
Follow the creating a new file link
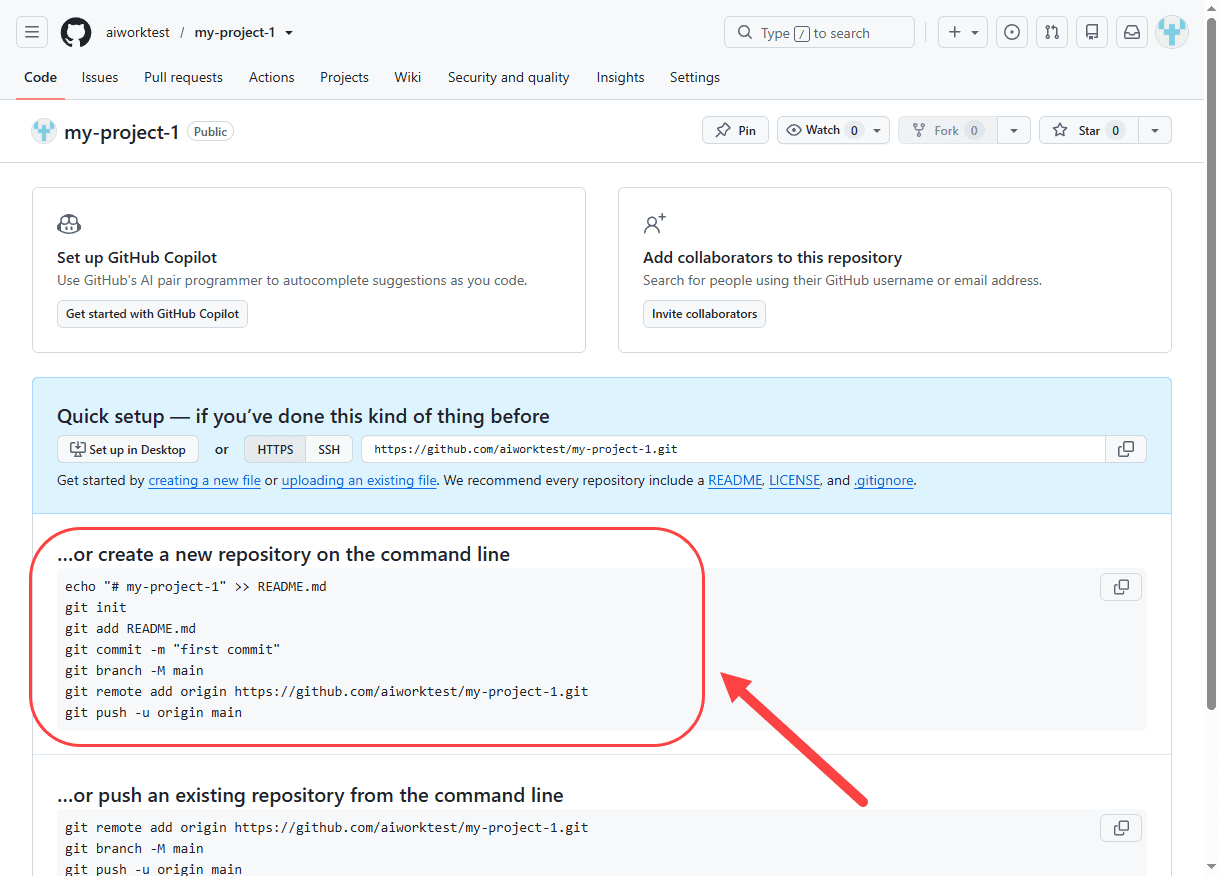[x=204, y=480]
